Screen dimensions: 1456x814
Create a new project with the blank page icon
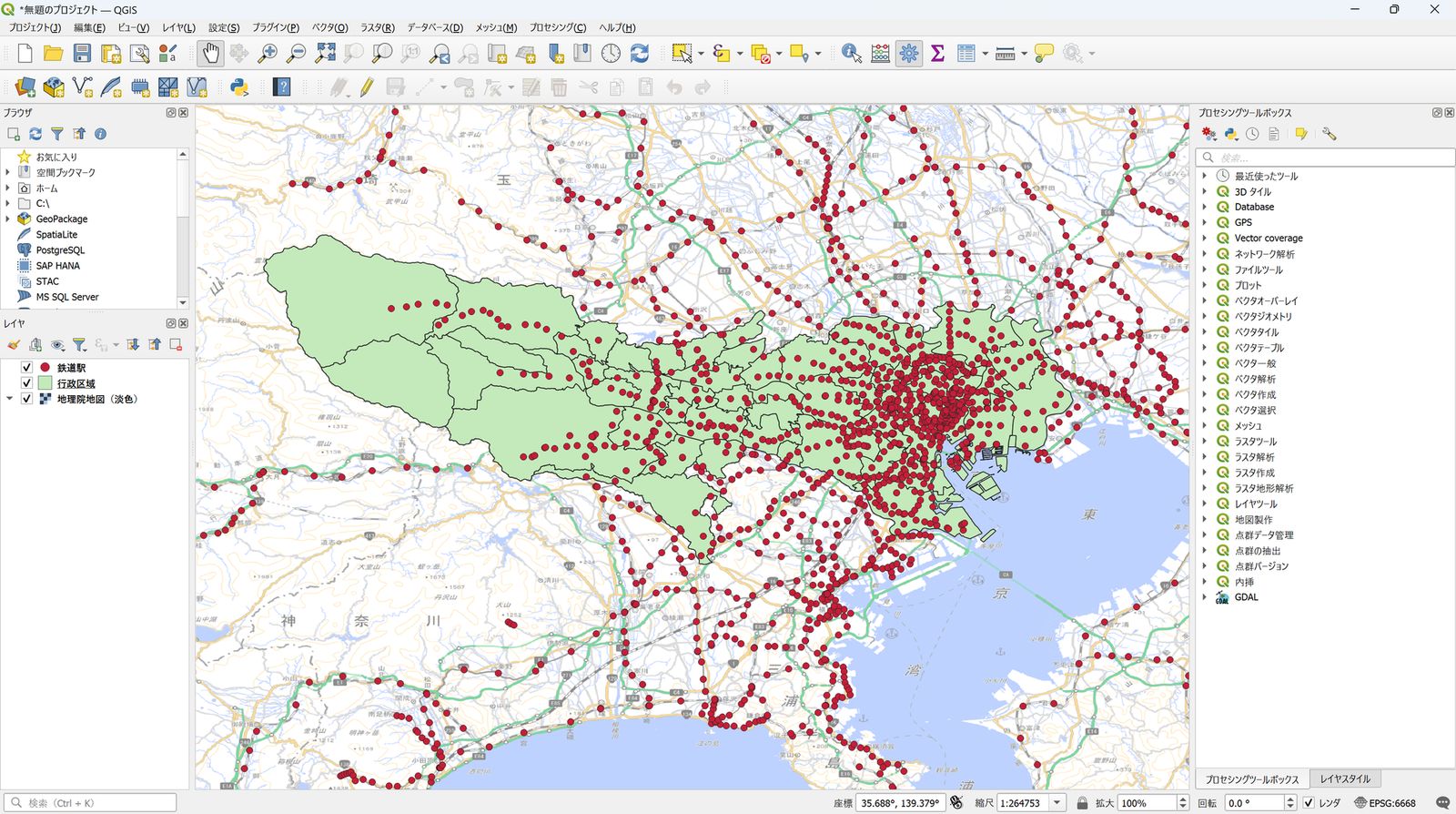click(x=25, y=54)
